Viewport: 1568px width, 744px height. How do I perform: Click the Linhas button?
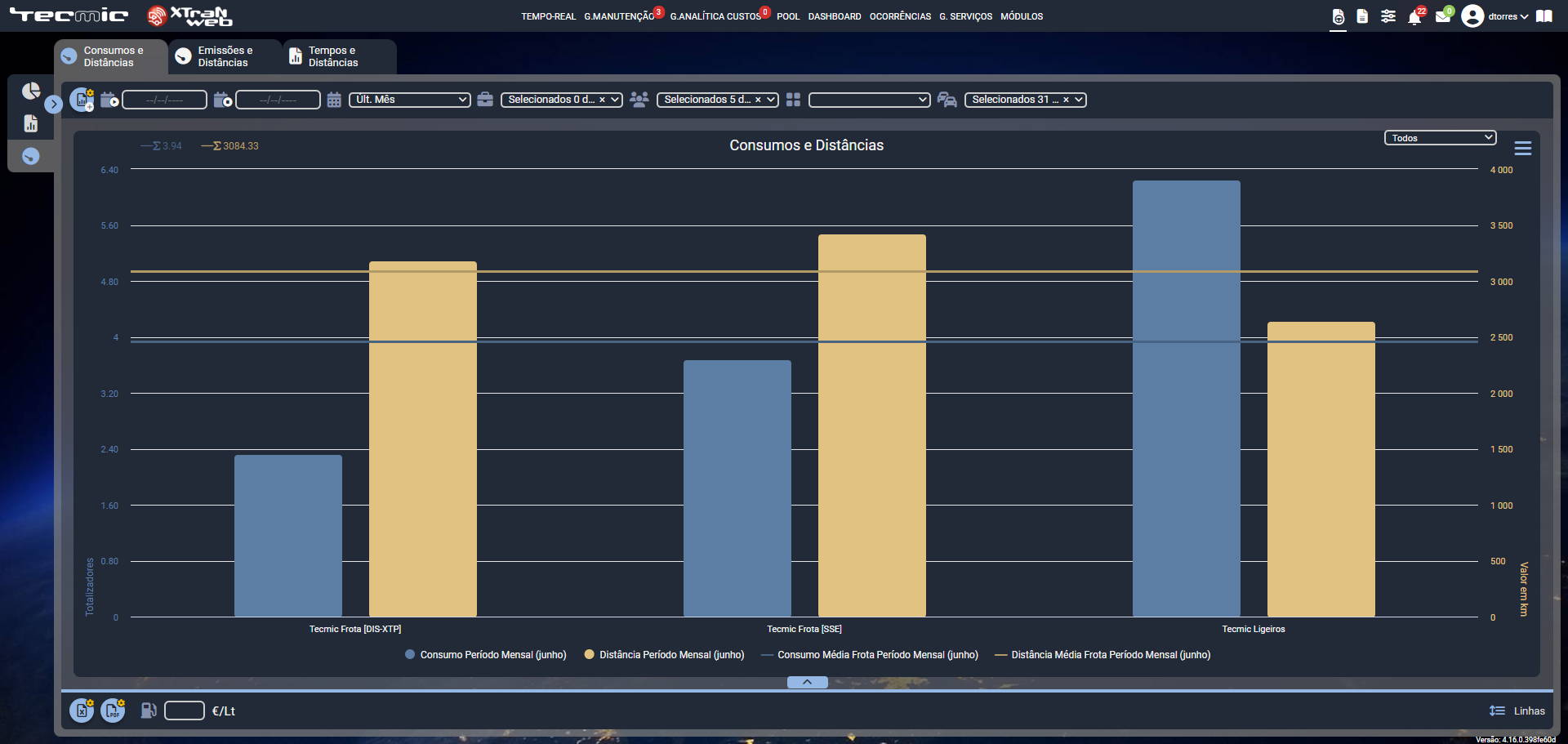(x=1517, y=711)
